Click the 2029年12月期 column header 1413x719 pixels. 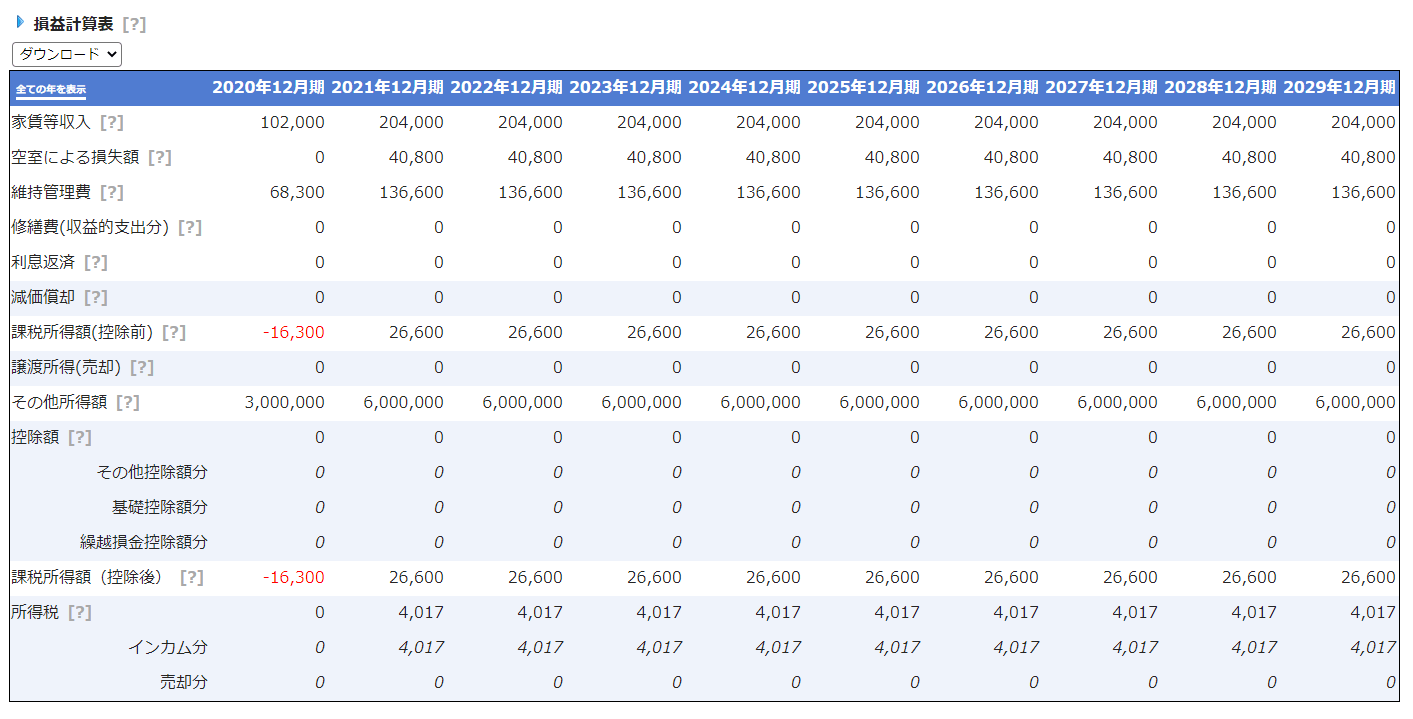[1339, 87]
